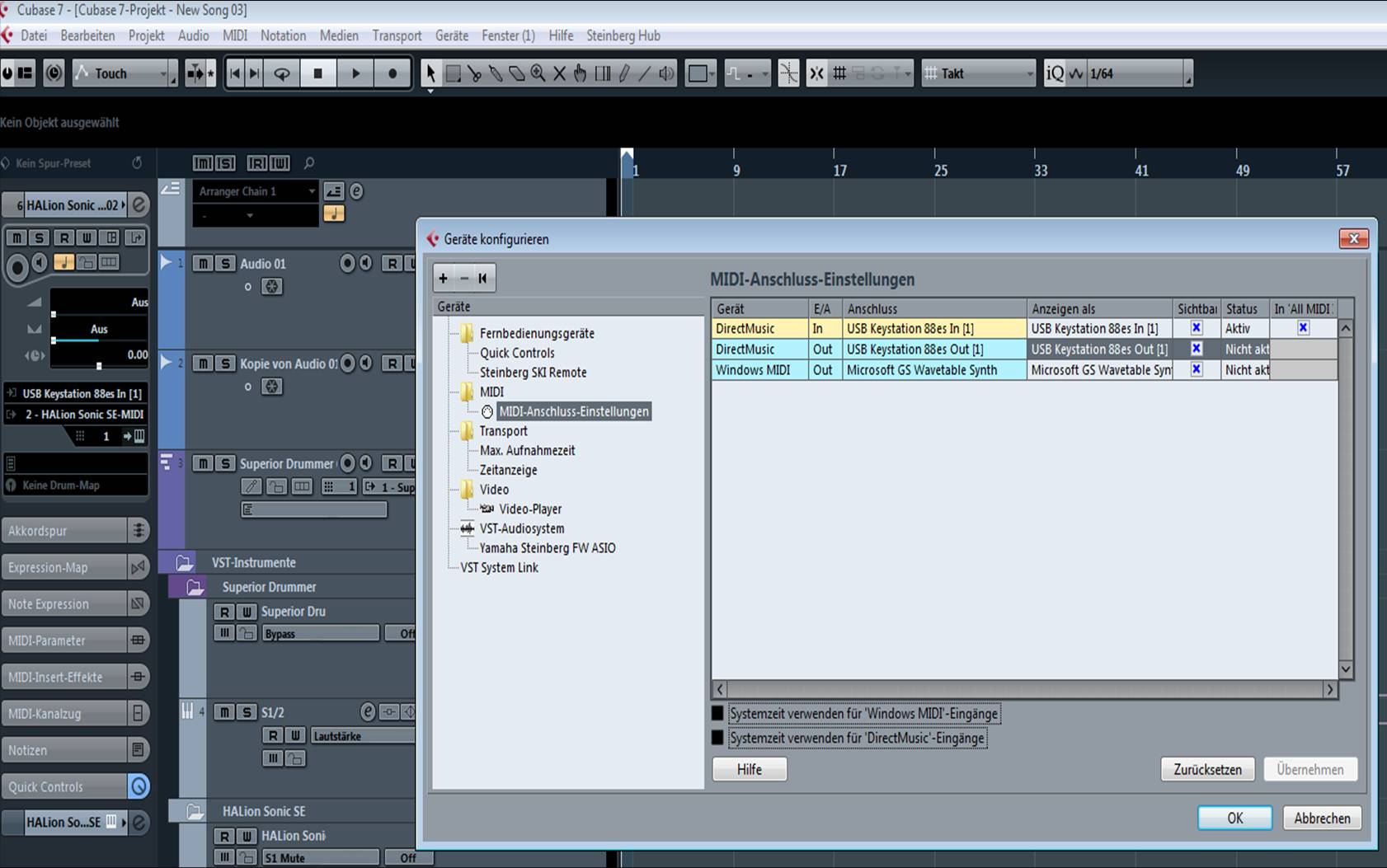The height and width of the screenshot is (868, 1387).
Task: Click the table horizontal scrollbar right arrow
Action: point(1329,689)
